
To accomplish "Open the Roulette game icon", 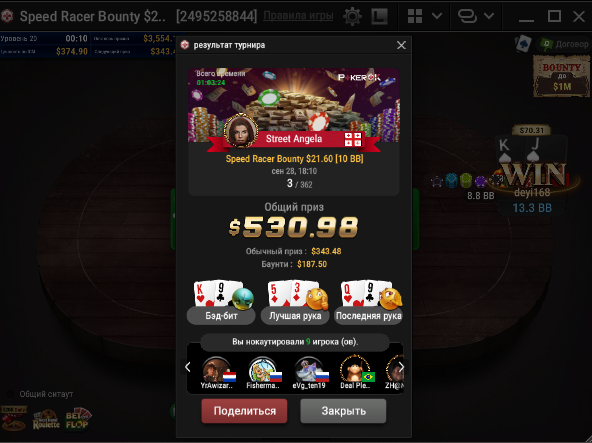I will [46, 420].
